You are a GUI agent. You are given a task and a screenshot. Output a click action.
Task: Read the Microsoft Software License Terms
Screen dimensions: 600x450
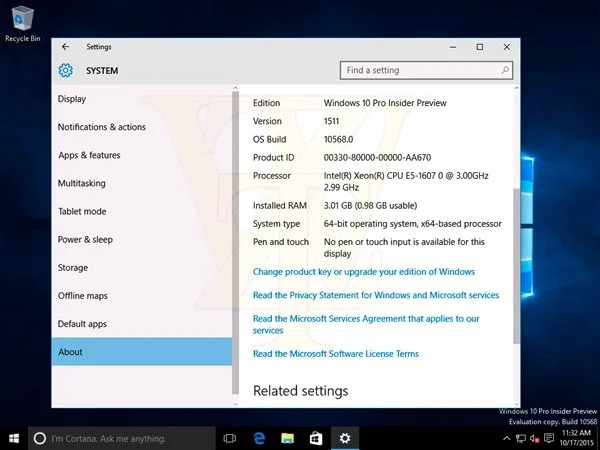[336, 354]
